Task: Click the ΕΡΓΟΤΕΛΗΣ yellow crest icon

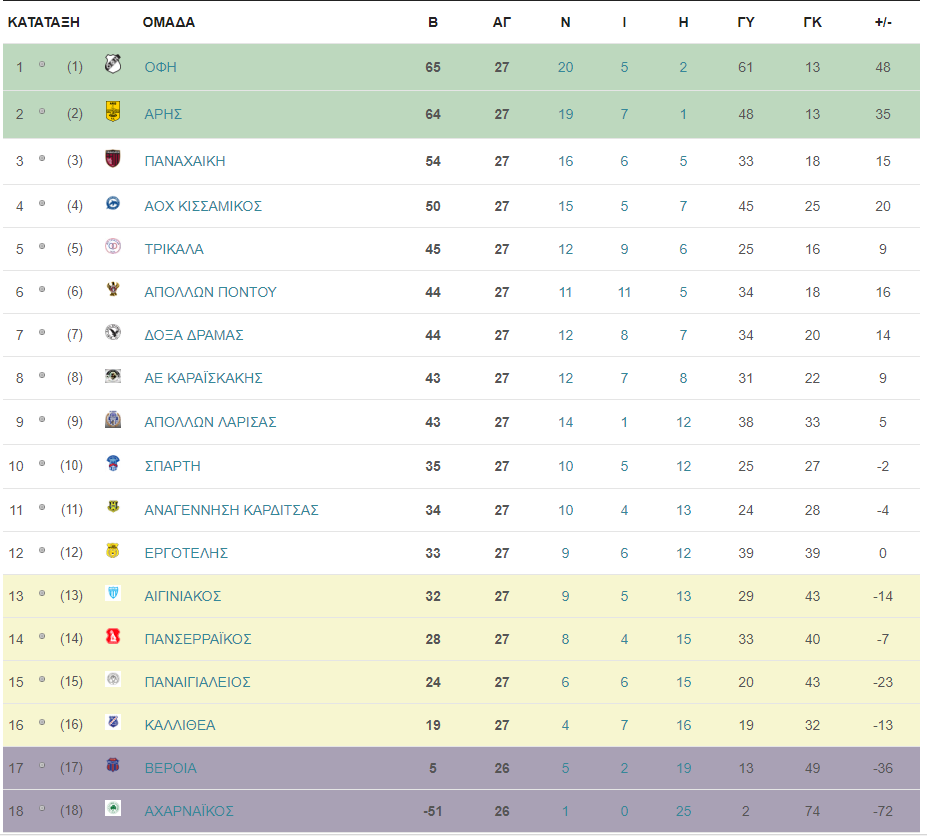Action: point(113,550)
